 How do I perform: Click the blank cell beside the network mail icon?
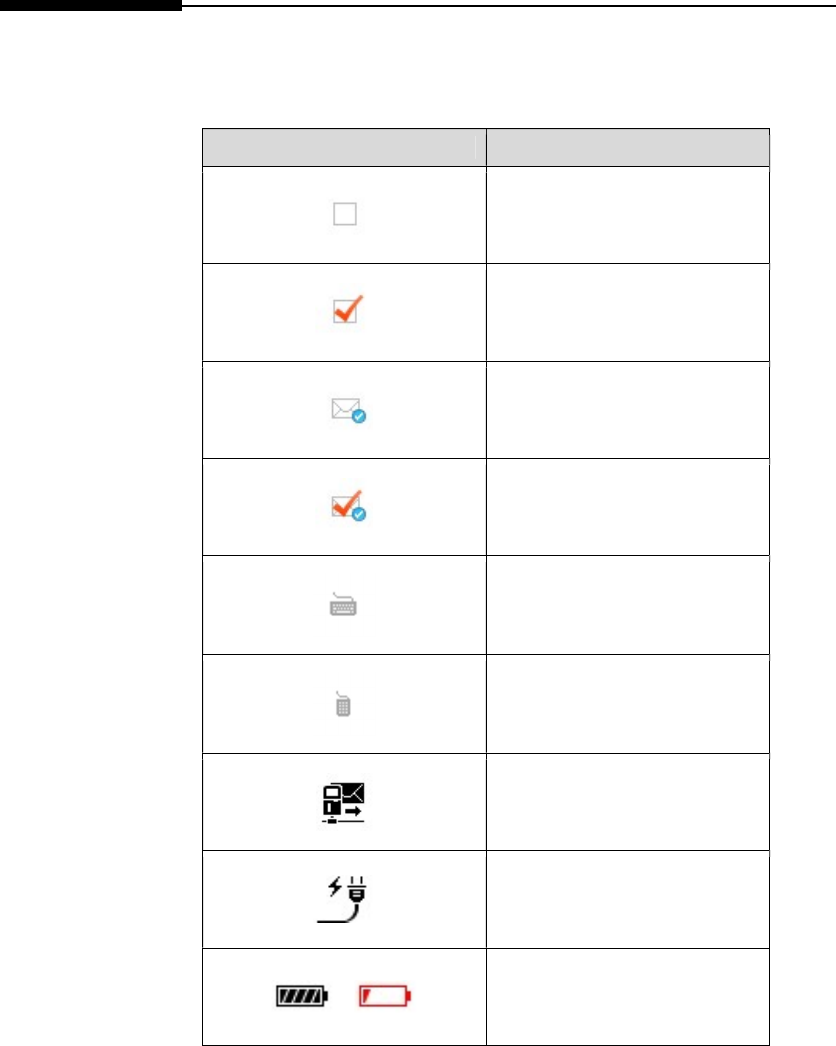click(627, 801)
